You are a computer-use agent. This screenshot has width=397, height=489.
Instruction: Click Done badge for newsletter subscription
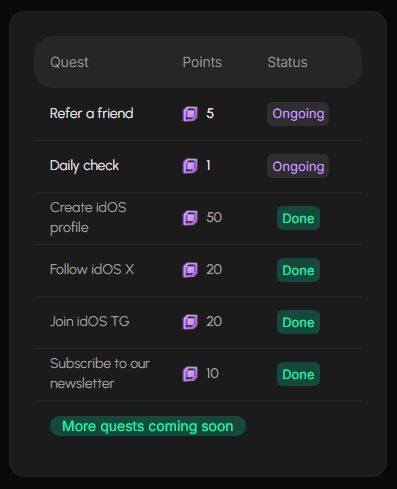(298, 374)
